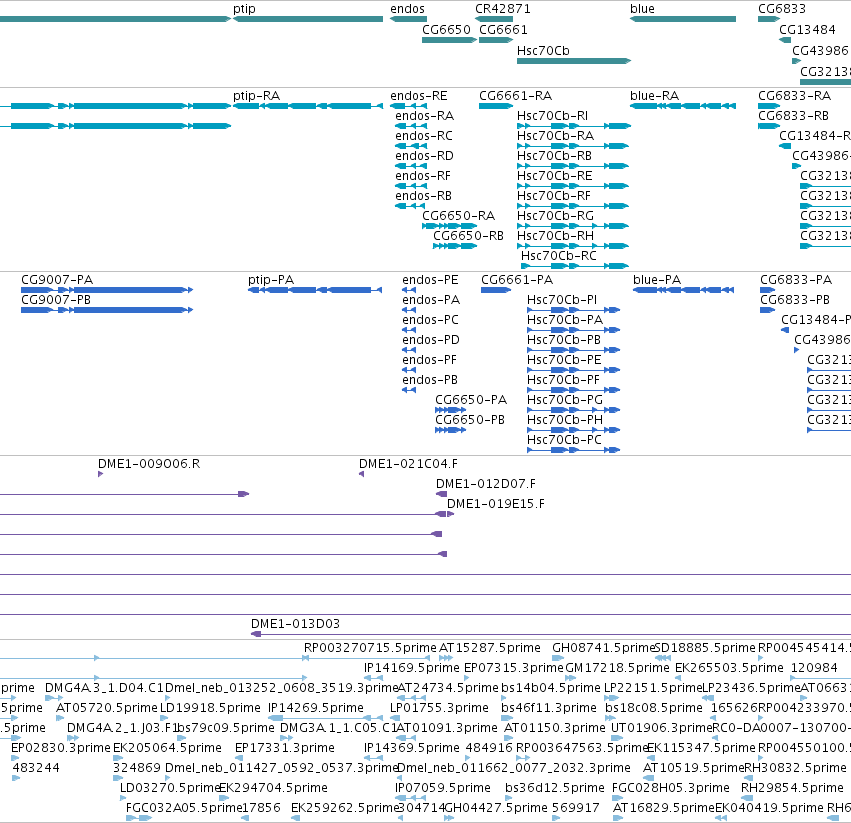The width and height of the screenshot is (851, 823).
Task: Select the Hsc70Cb teal gene bar
Action: (x=574, y=61)
